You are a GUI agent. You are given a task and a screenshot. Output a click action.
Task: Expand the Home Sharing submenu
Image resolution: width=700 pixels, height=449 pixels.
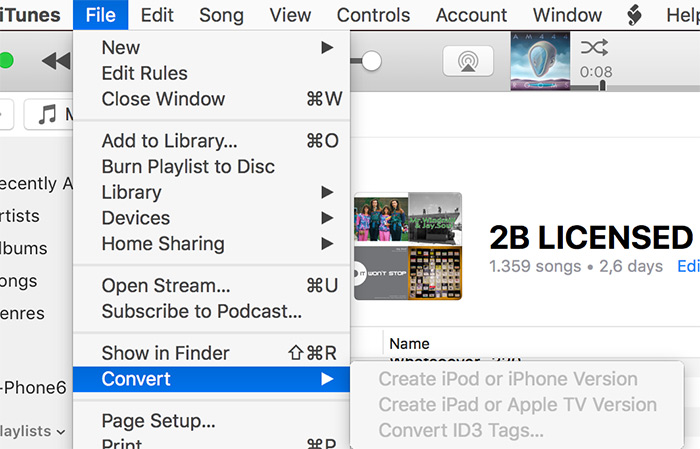pyautogui.click(x=212, y=244)
